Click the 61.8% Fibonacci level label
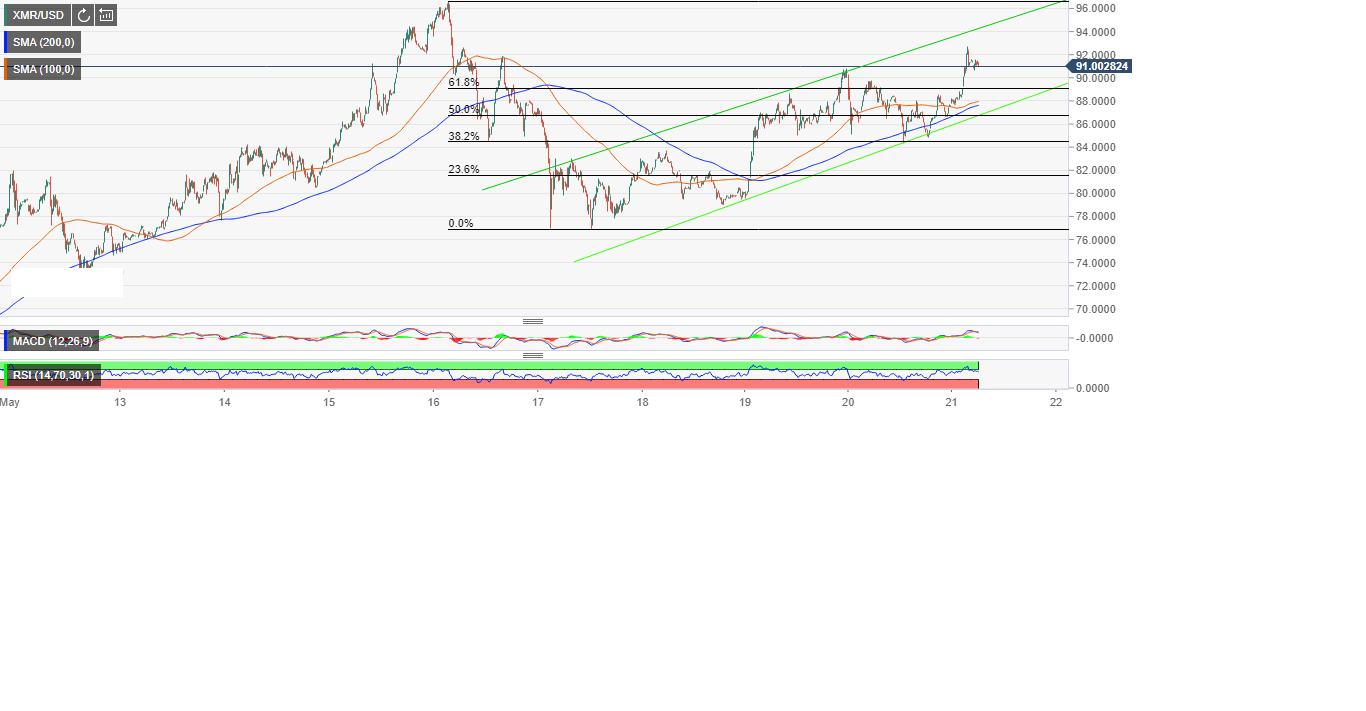The image size is (1366, 711). coord(463,82)
